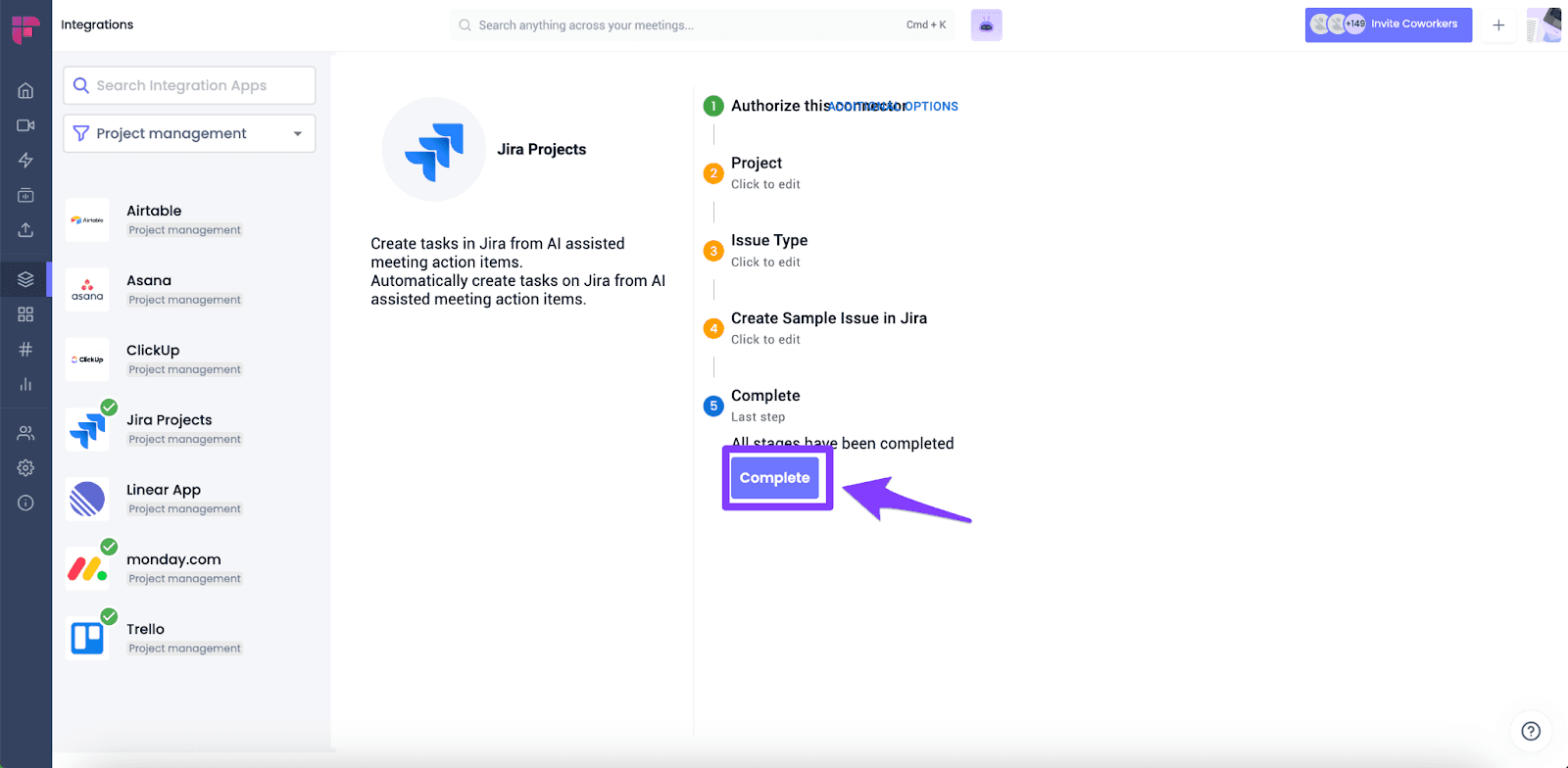Open the Project management filter dropdown
Viewport: 1568px width, 768px height.
[189, 133]
